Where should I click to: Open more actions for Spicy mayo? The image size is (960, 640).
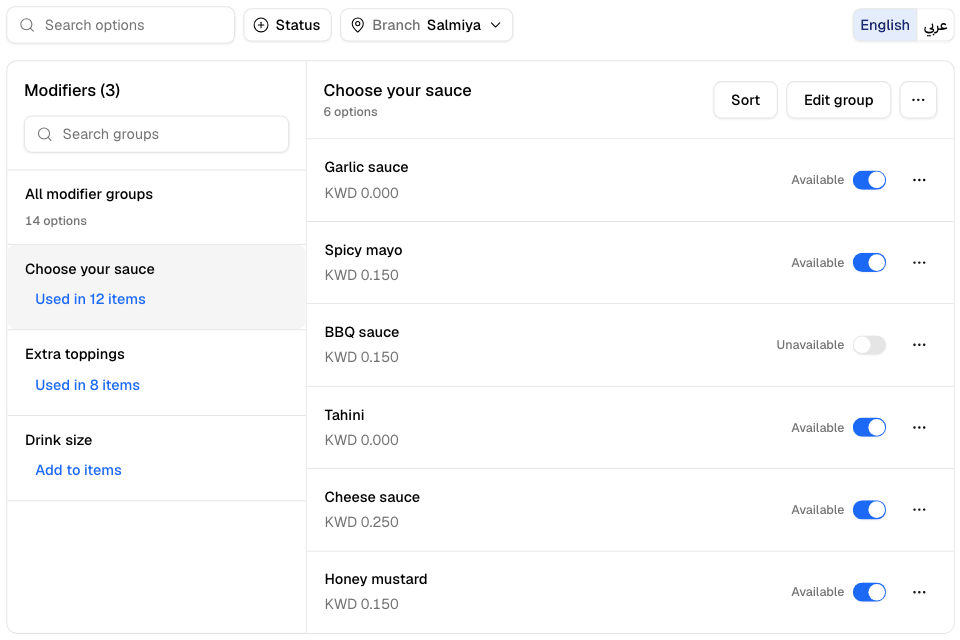[x=919, y=263]
